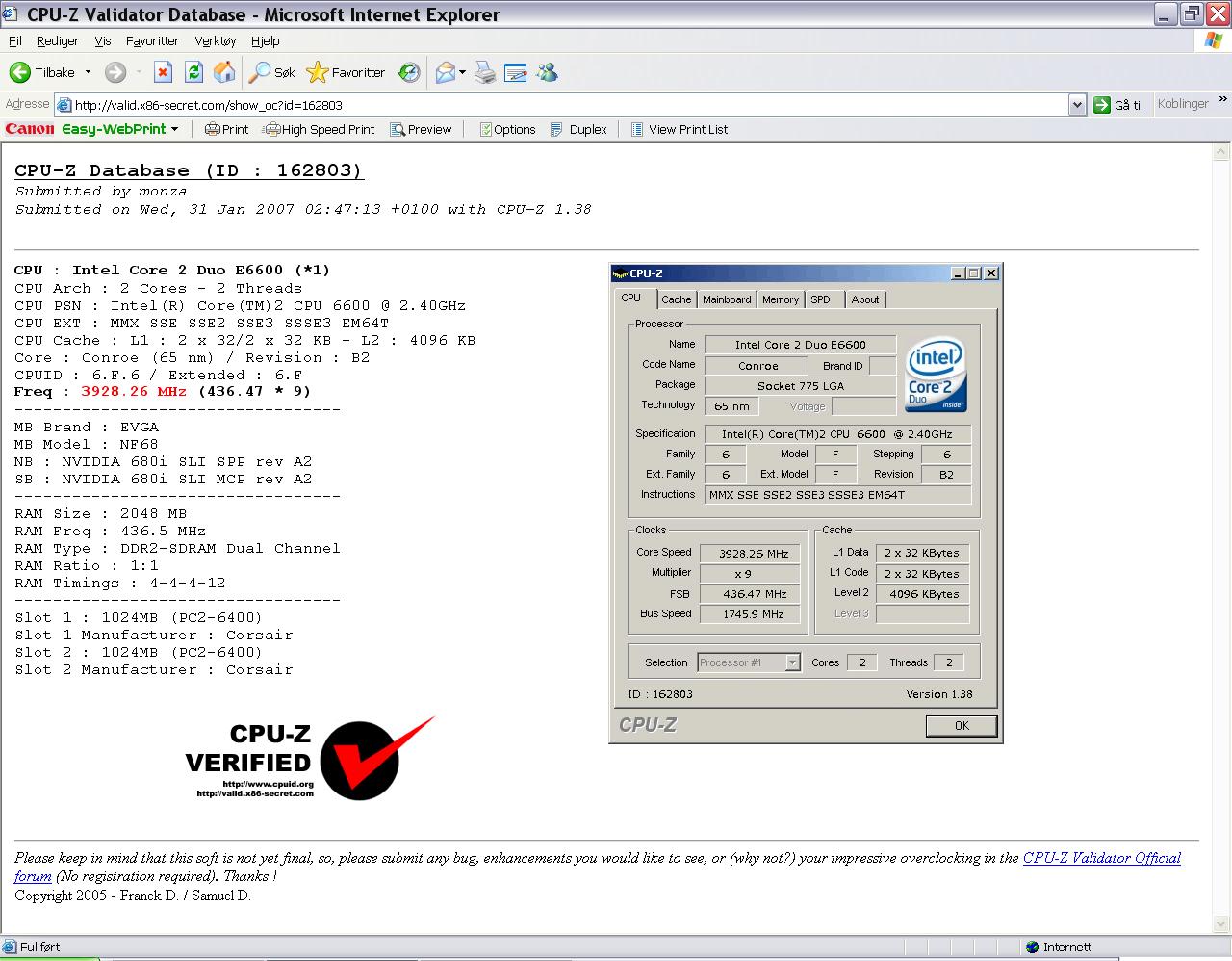This screenshot has width=1232, height=961.
Task: Expand the Mail button dropdown arrow
Action: click(x=463, y=72)
